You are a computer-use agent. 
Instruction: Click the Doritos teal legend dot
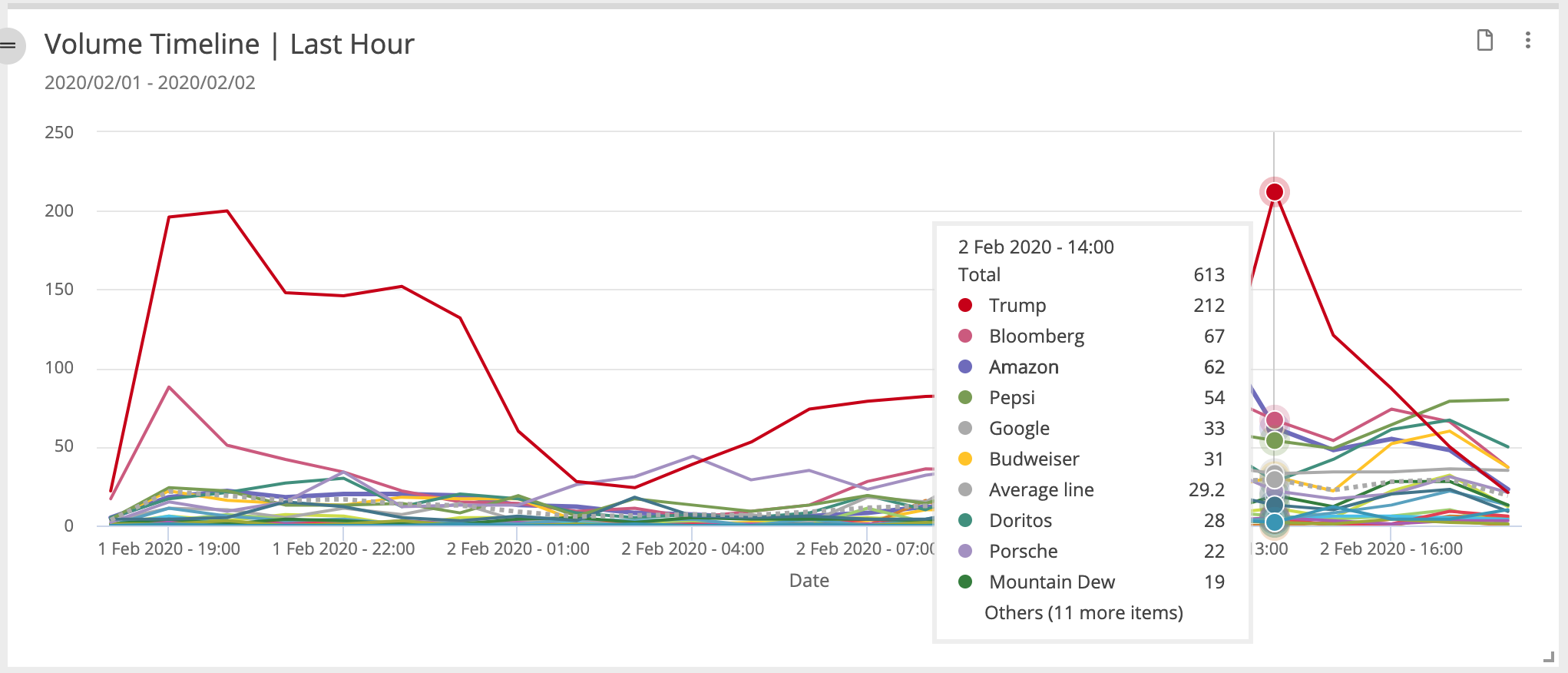[x=965, y=520]
